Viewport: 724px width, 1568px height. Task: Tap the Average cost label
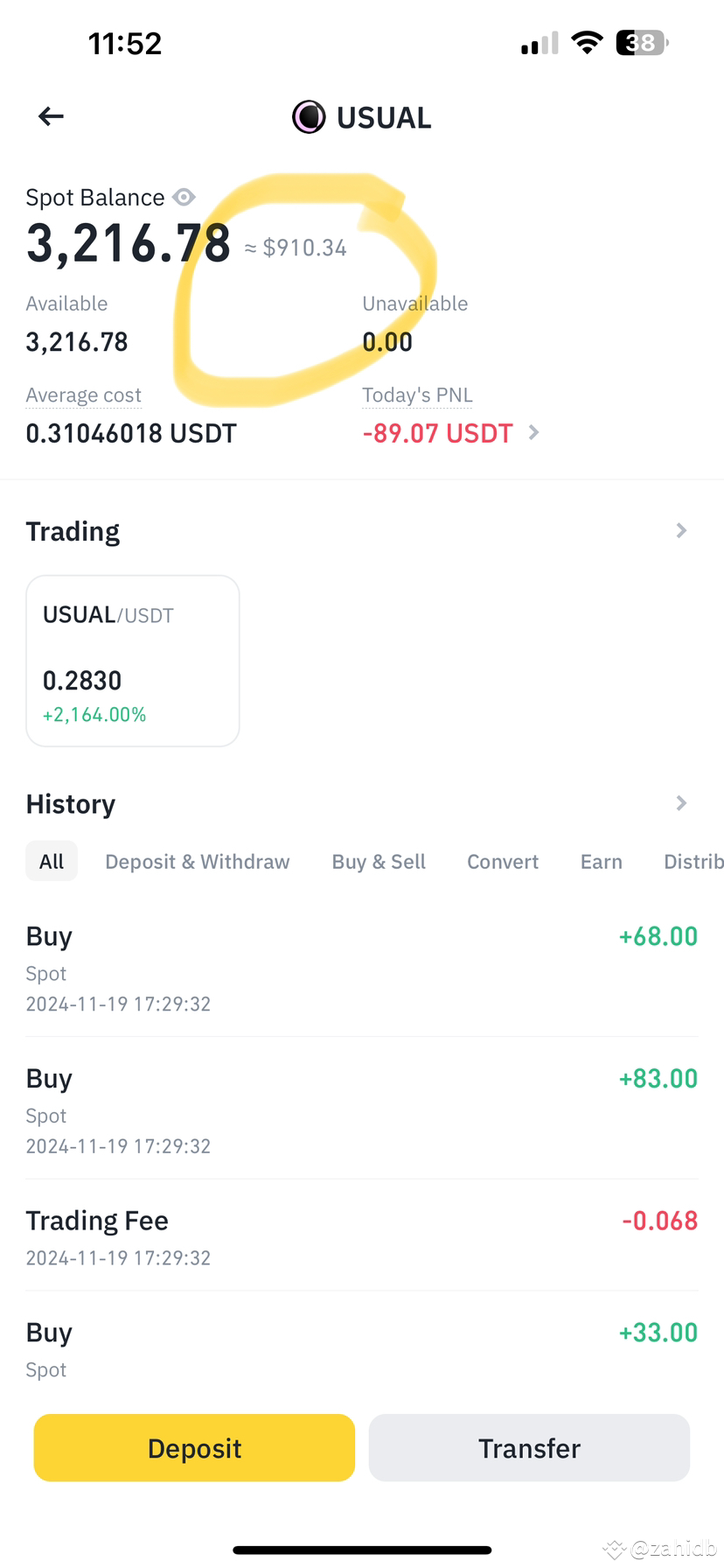coord(84,395)
